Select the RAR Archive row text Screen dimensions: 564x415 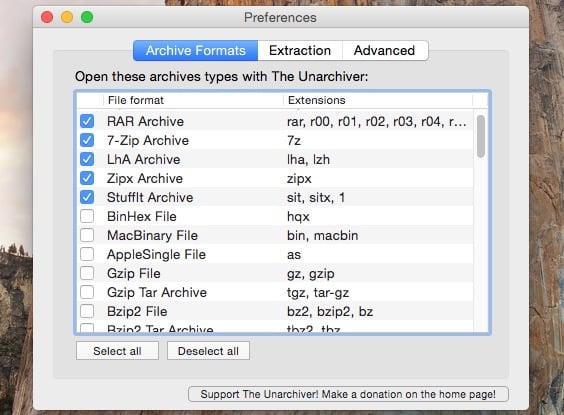coord(145,122)
